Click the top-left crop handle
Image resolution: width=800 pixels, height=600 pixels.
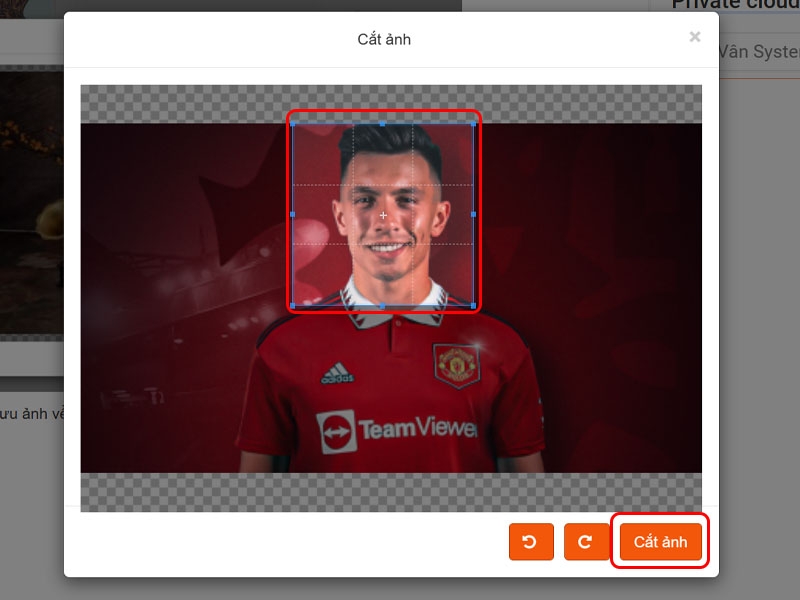coord(292,124)
